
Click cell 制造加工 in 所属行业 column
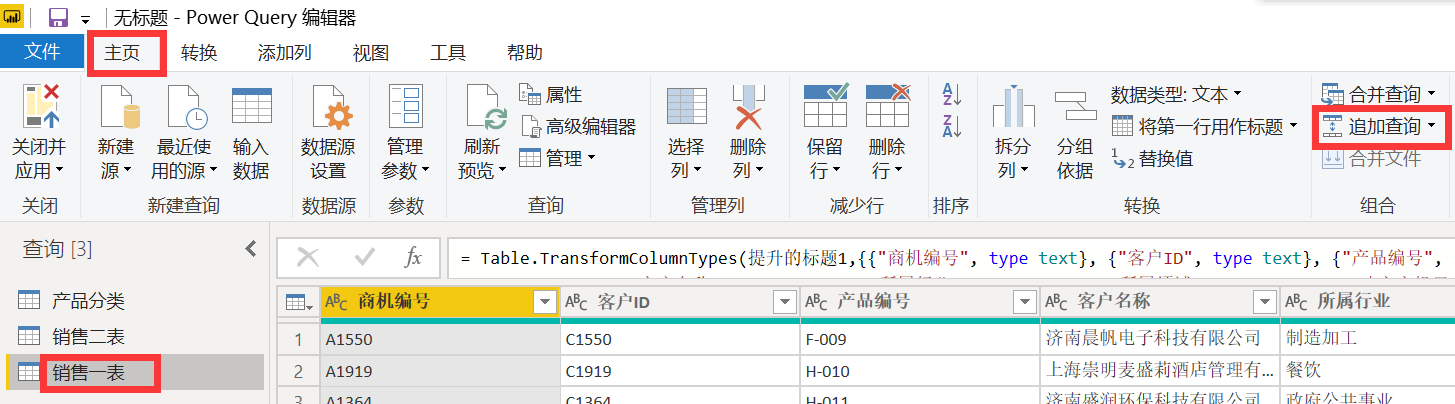point(1367,339)
